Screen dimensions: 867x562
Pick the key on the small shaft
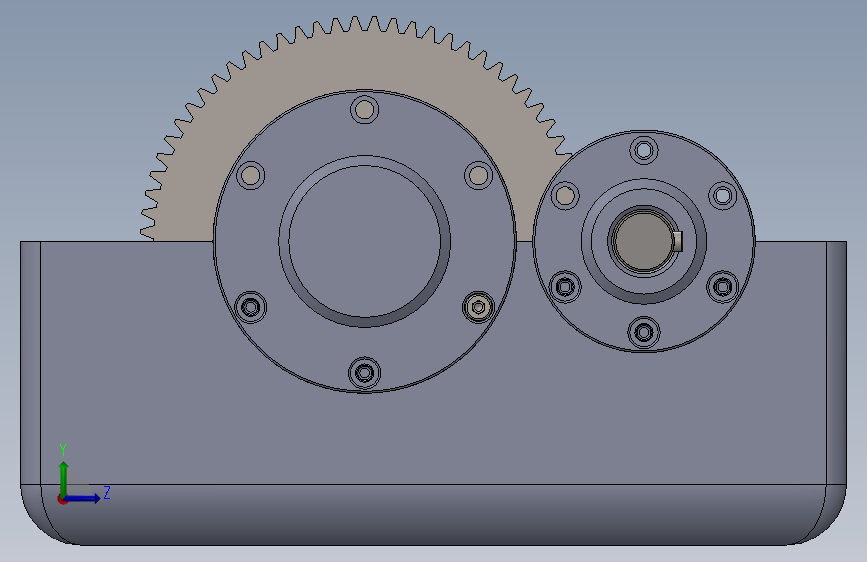tap(677, 241)
